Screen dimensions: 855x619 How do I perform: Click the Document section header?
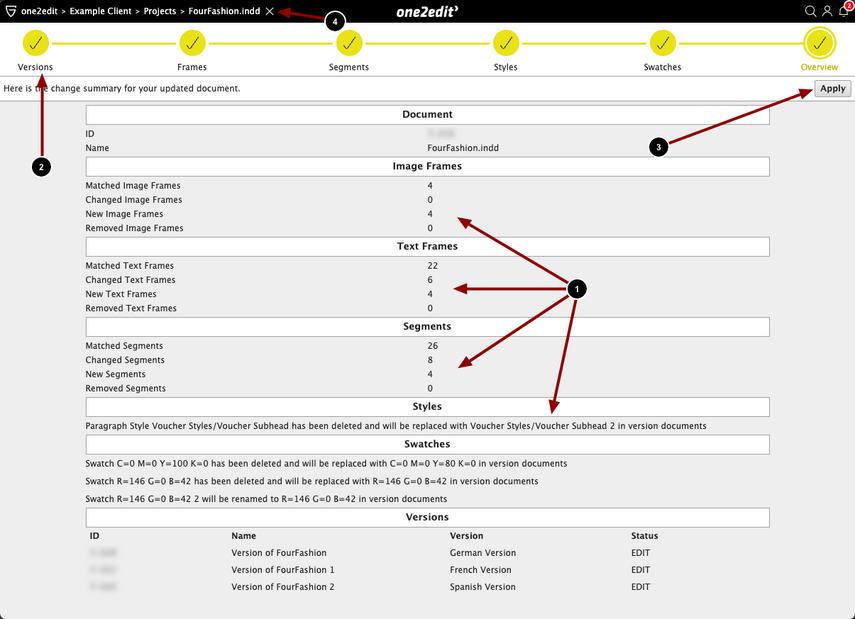428,115
